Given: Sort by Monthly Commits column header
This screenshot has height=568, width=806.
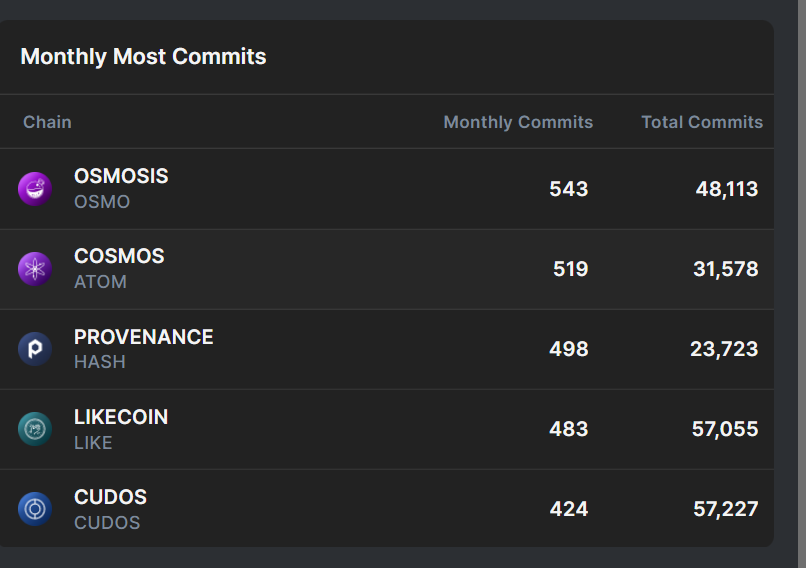Looking at the screenshot, I should coord(518,122).
